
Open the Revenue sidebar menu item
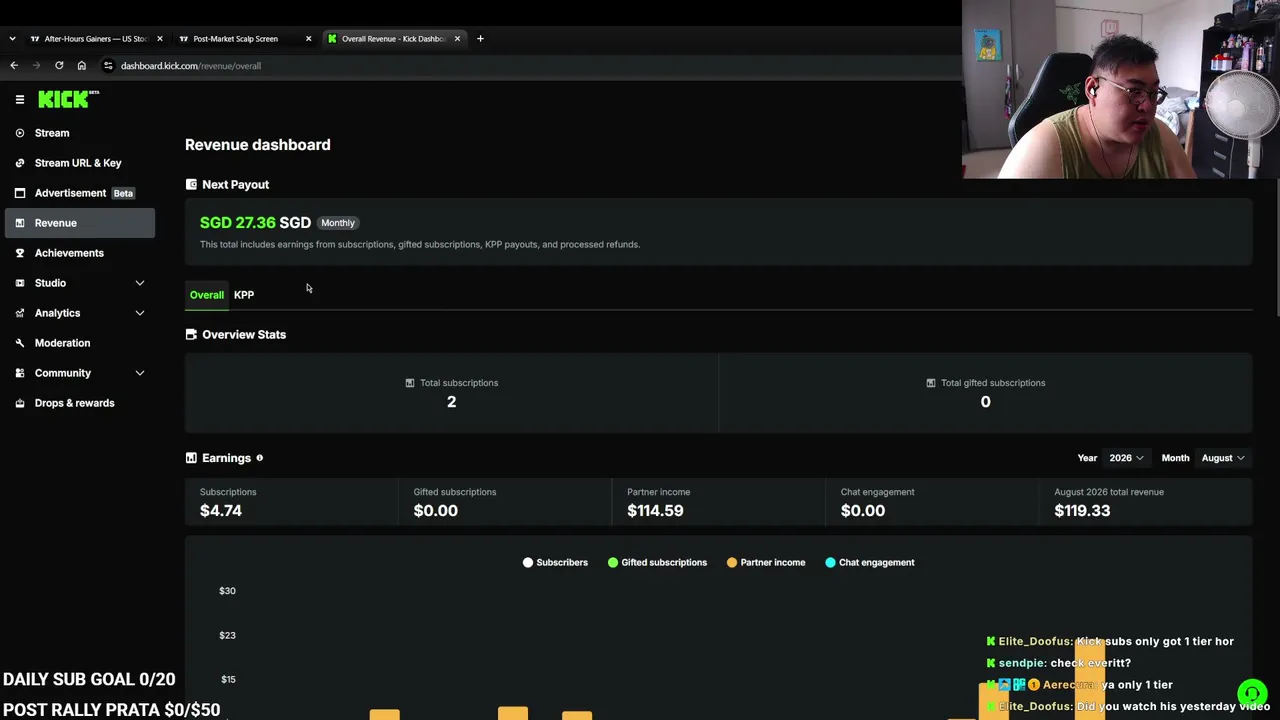[x=80, y=223]
